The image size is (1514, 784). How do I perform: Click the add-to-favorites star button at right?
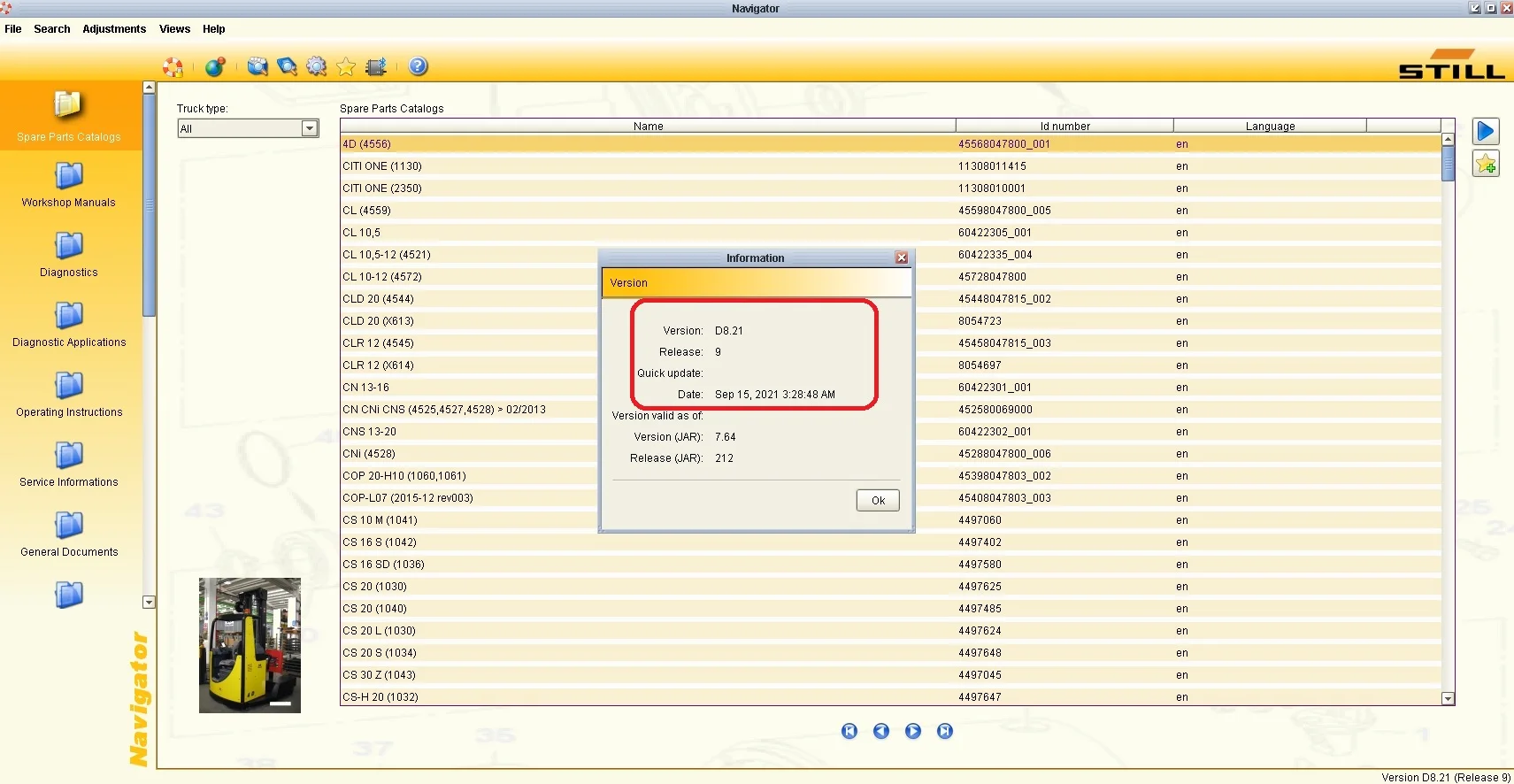tap(1486, 164)
